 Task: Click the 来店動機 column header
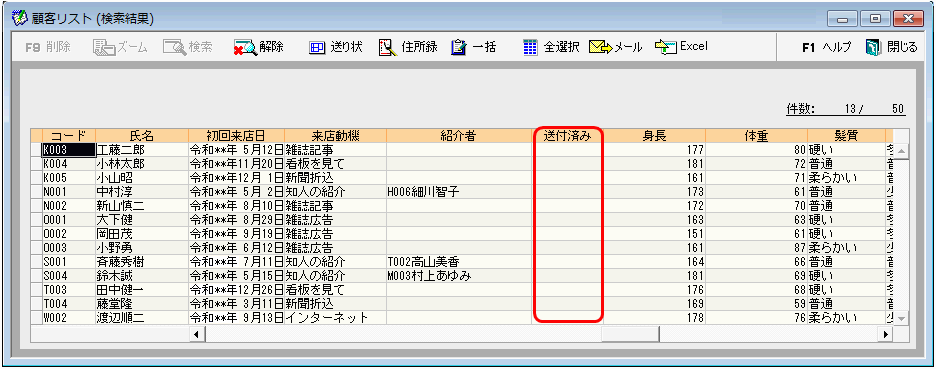pyautogui.click(x=335, y=136)
